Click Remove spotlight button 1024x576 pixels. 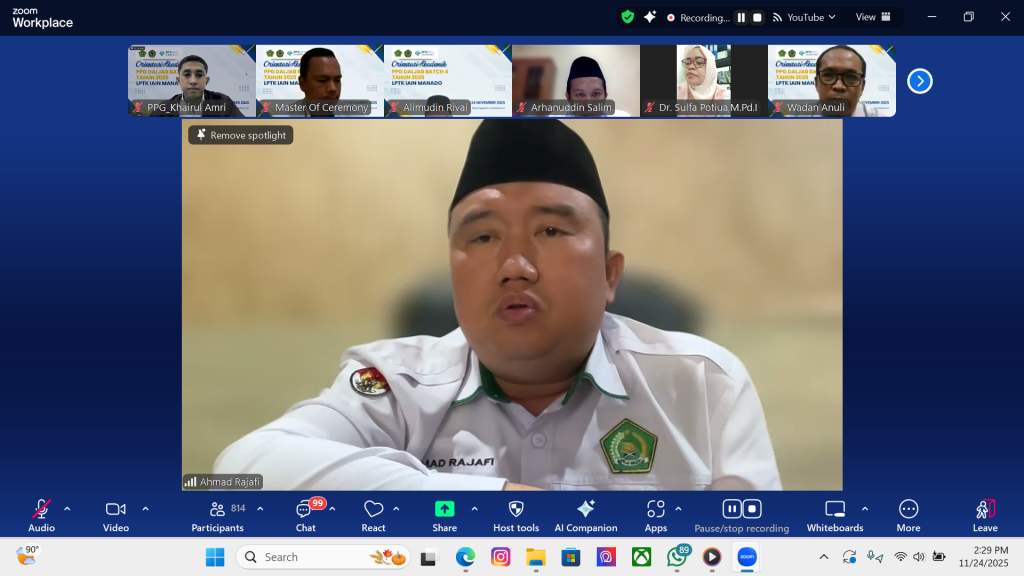tap(241, 135)
